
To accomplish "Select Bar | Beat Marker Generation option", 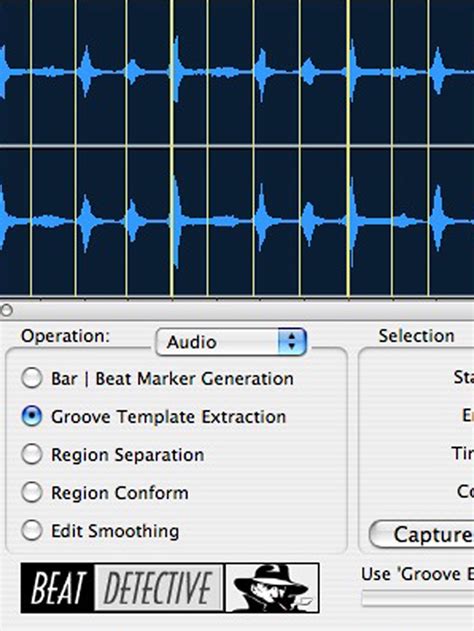I will coord(32,378).
